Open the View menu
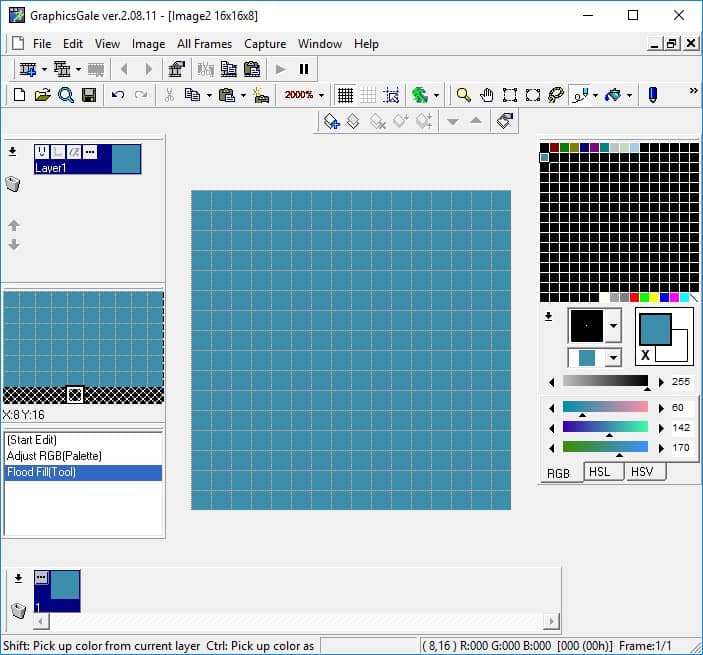703x655 pixels. click(107, 44)
